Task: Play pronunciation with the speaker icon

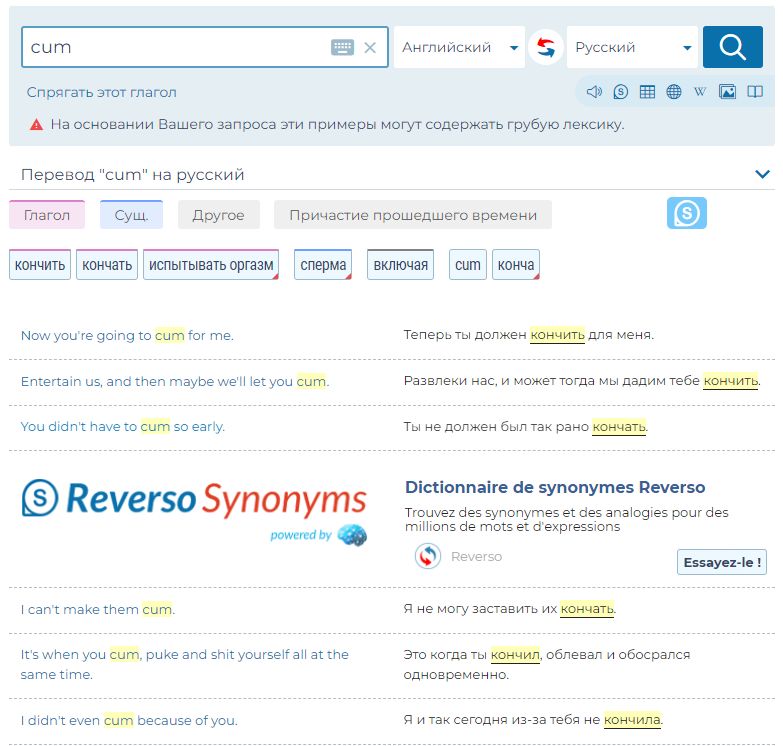Action: point(594,92)
